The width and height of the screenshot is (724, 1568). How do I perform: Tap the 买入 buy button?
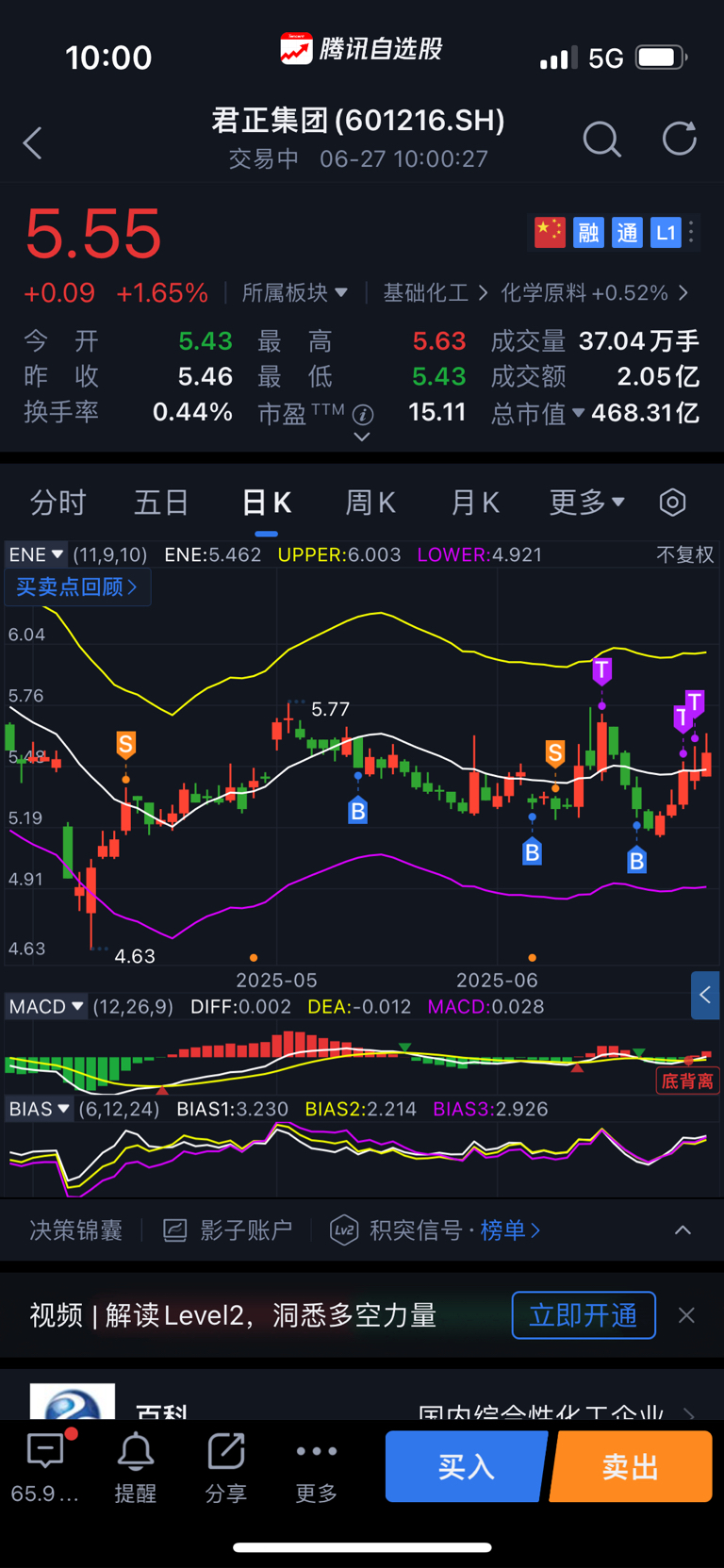pyautogui.click(x=467, y=1466)
